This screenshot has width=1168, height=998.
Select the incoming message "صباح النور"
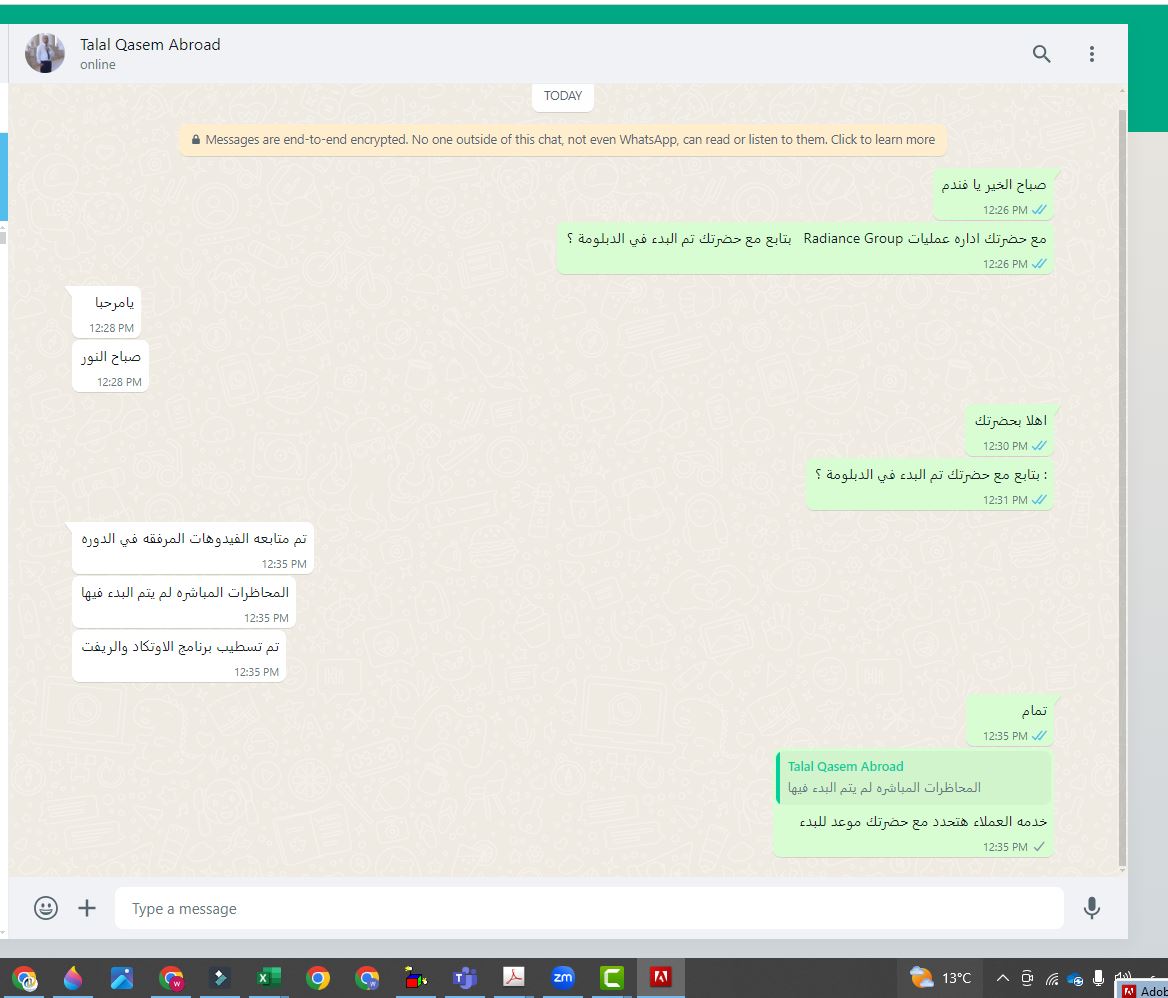tap(110, 366)
